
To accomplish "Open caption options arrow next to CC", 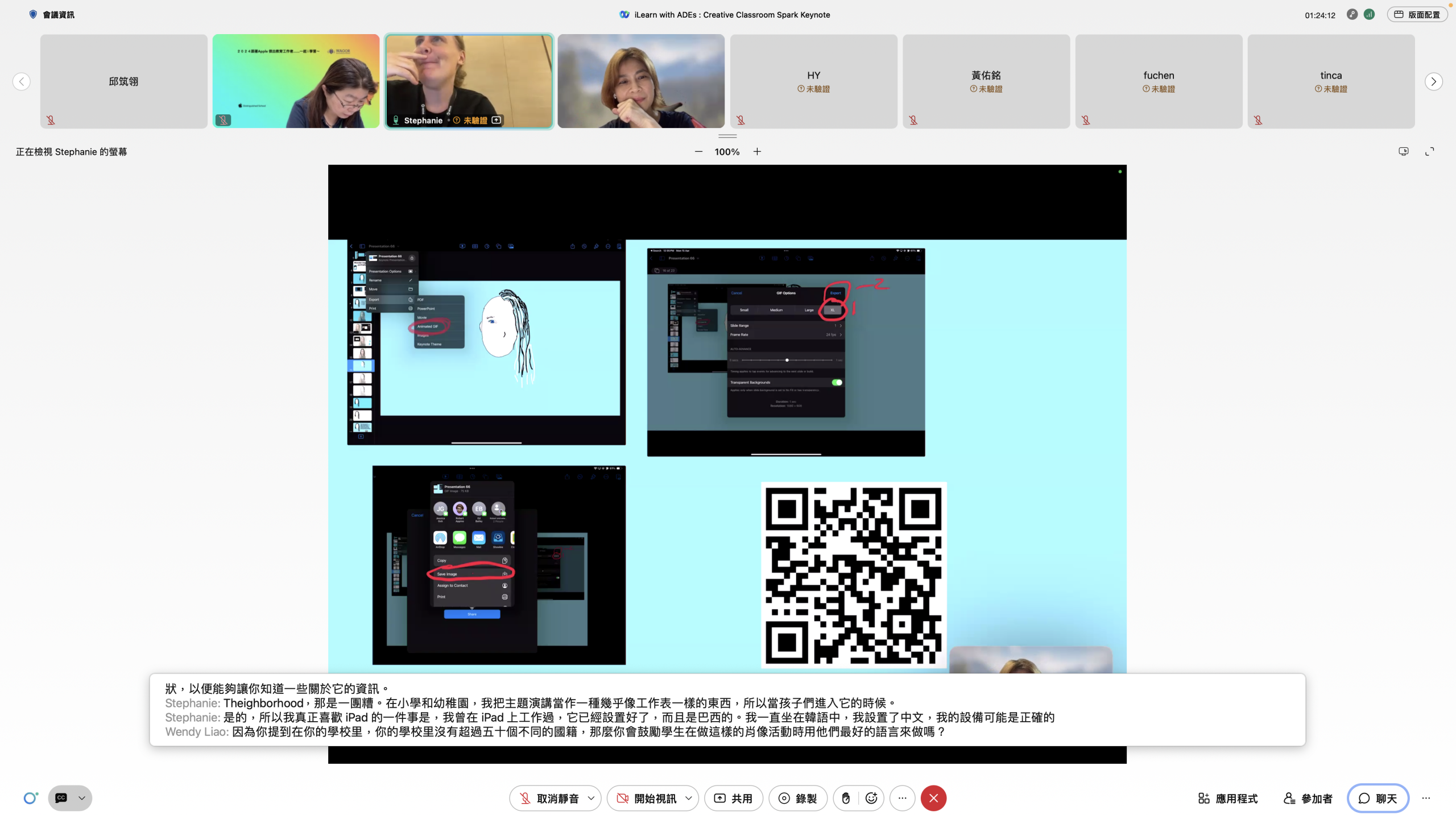I will click(82, 798).
